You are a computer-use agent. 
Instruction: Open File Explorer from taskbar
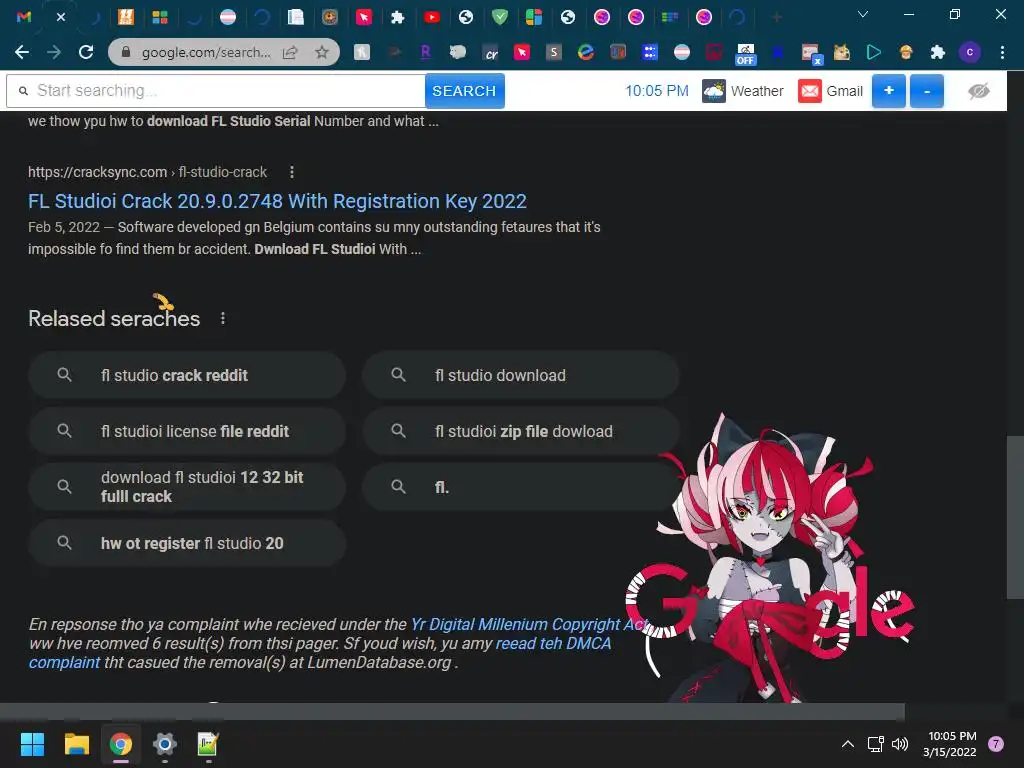click(x=76, y=744)
